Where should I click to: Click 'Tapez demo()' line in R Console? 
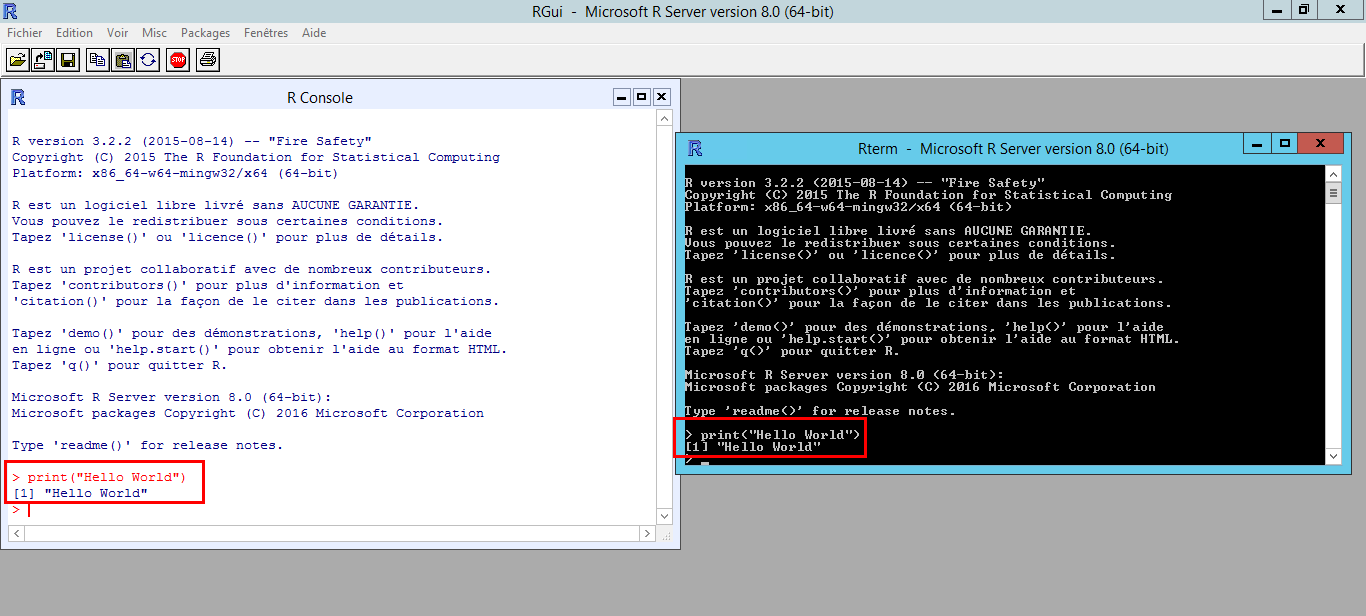252,333
